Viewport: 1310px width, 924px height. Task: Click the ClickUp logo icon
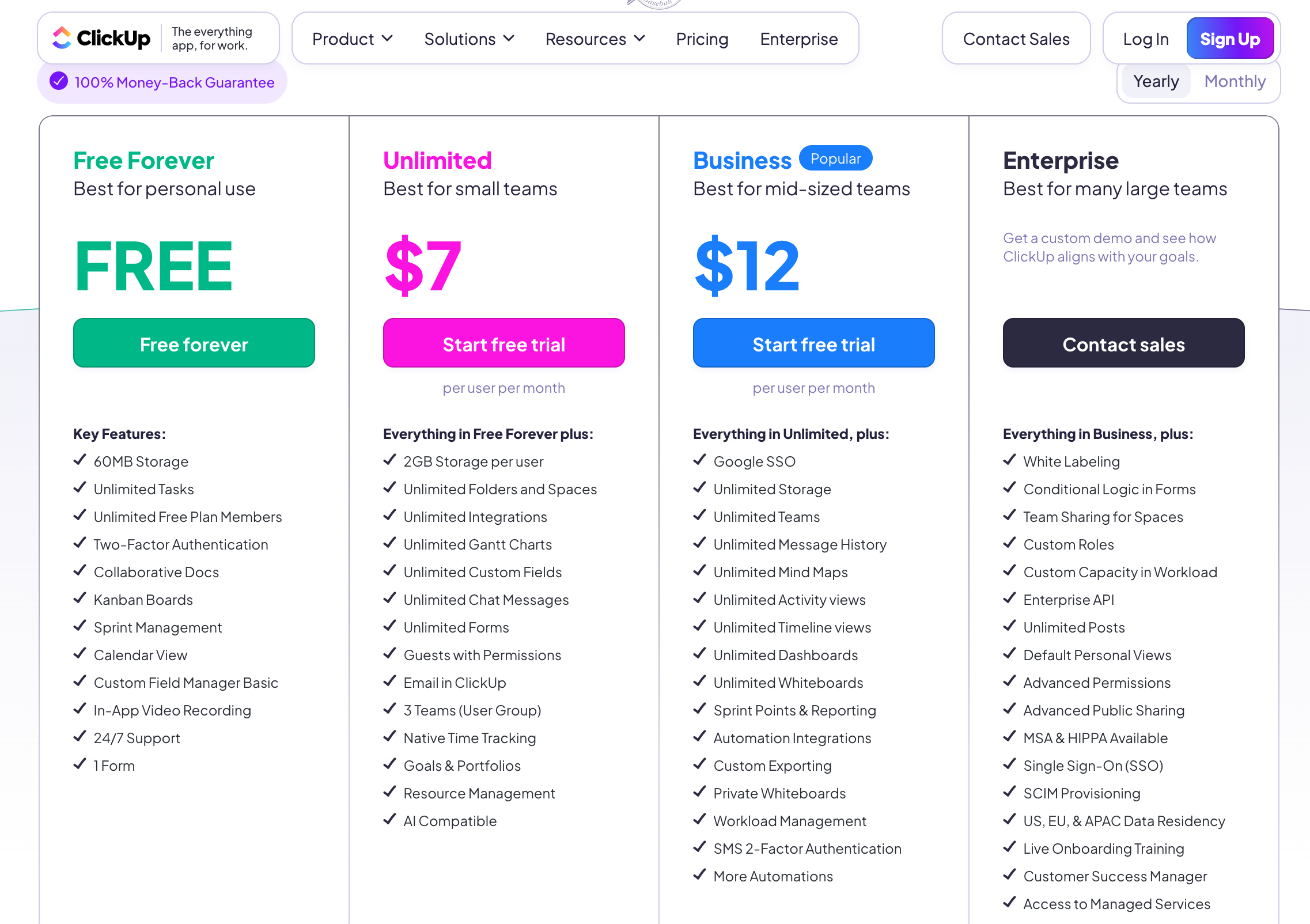[62, 38]
